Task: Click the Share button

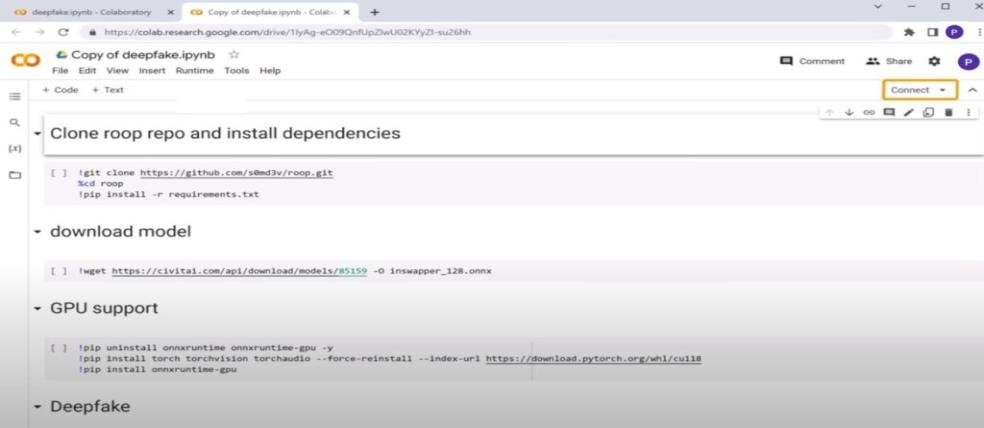Action: coord(889,61)
